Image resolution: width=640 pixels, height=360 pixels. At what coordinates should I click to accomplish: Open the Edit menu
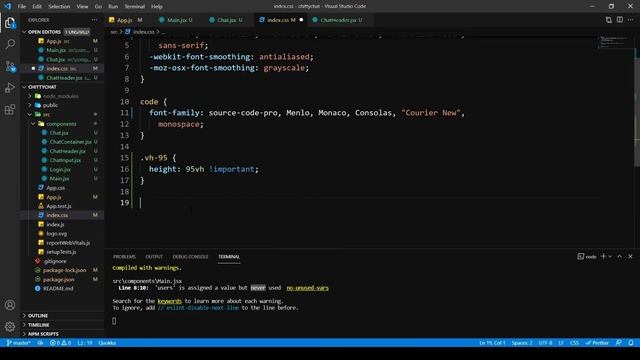click(37, 6)
